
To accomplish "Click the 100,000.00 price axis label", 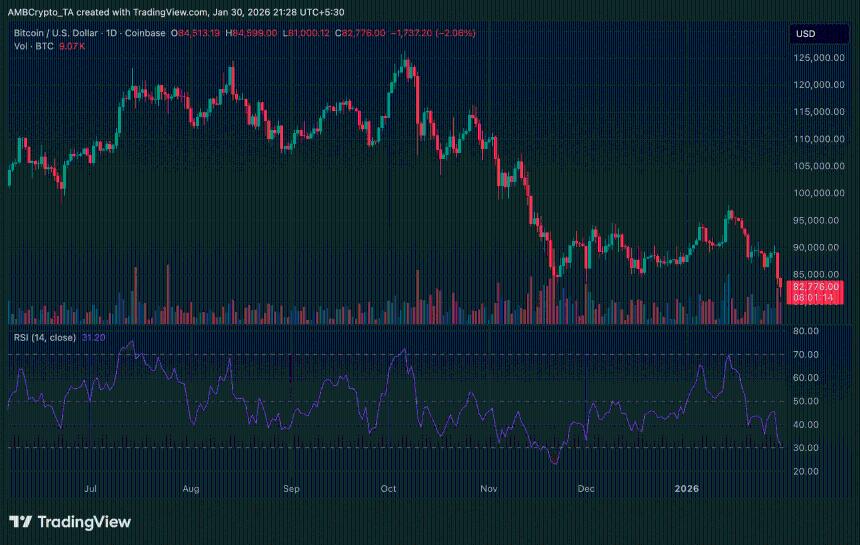I will [x=819, y=193].
